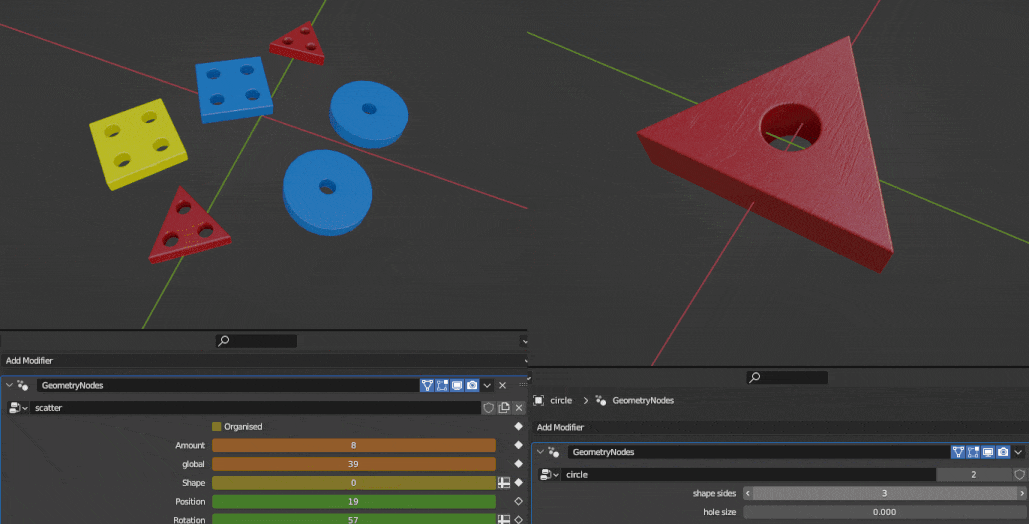Click the right GeometryNodes modifier icon
1029x524 pixels.
click(554, 452)
